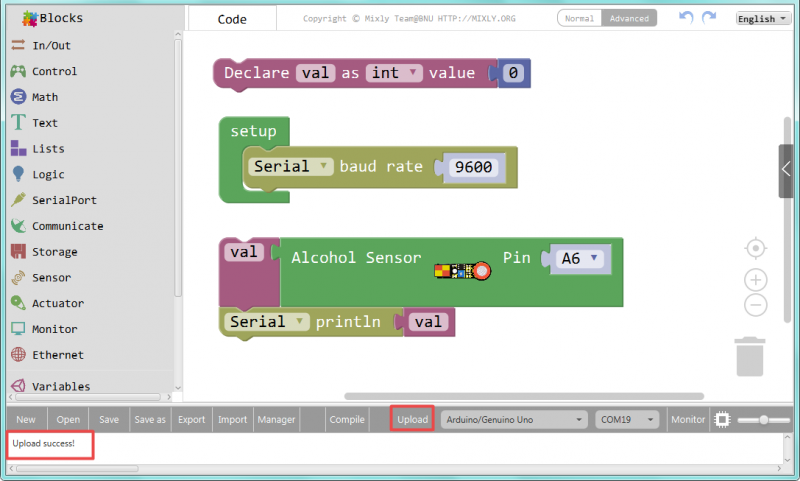Zoom in using the plus icon
The height and width of the screenshot is (481, 800).
(757, 280)
